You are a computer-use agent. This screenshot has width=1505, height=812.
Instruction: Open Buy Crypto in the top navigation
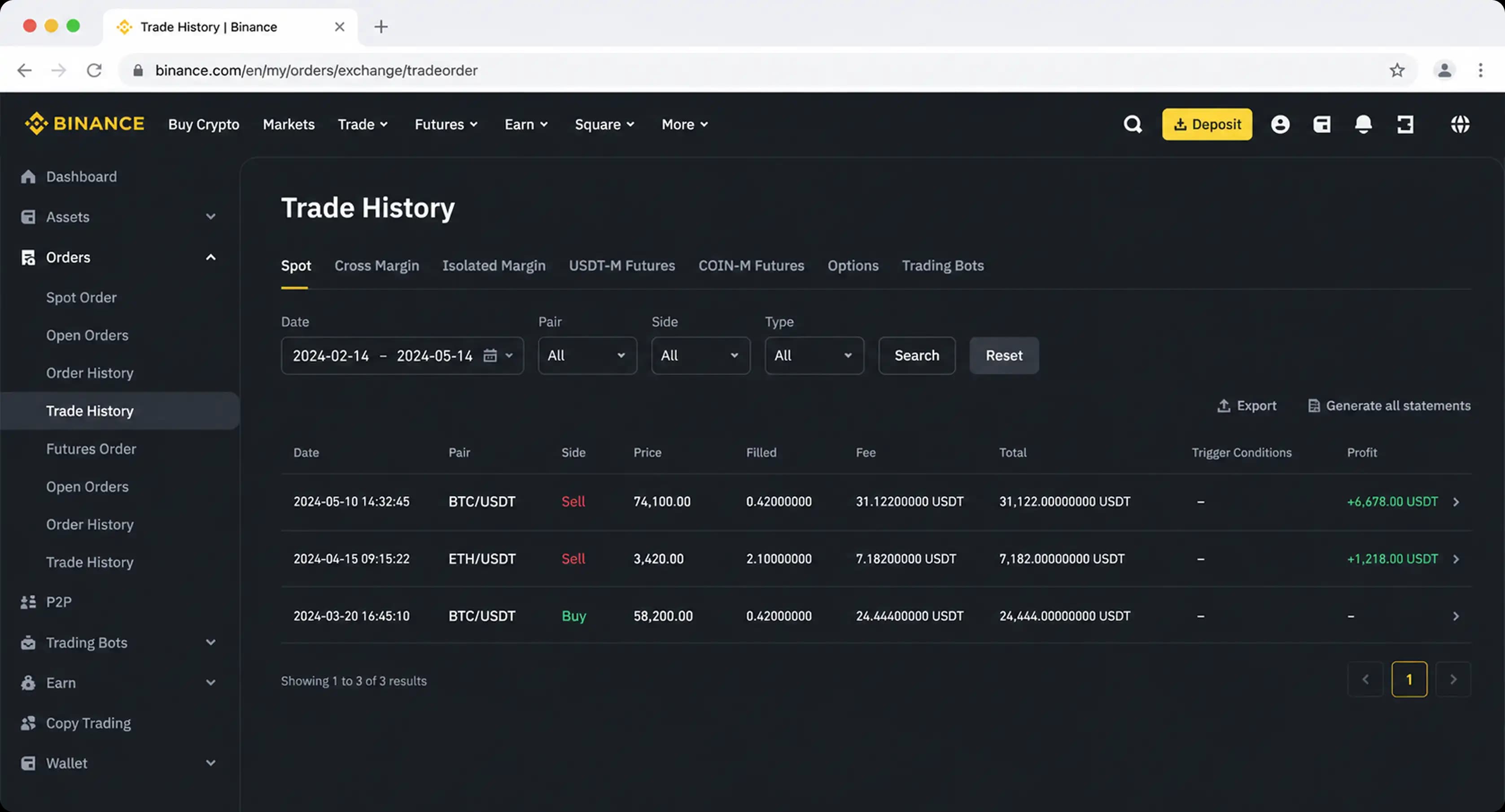click(x=203, y=124)
